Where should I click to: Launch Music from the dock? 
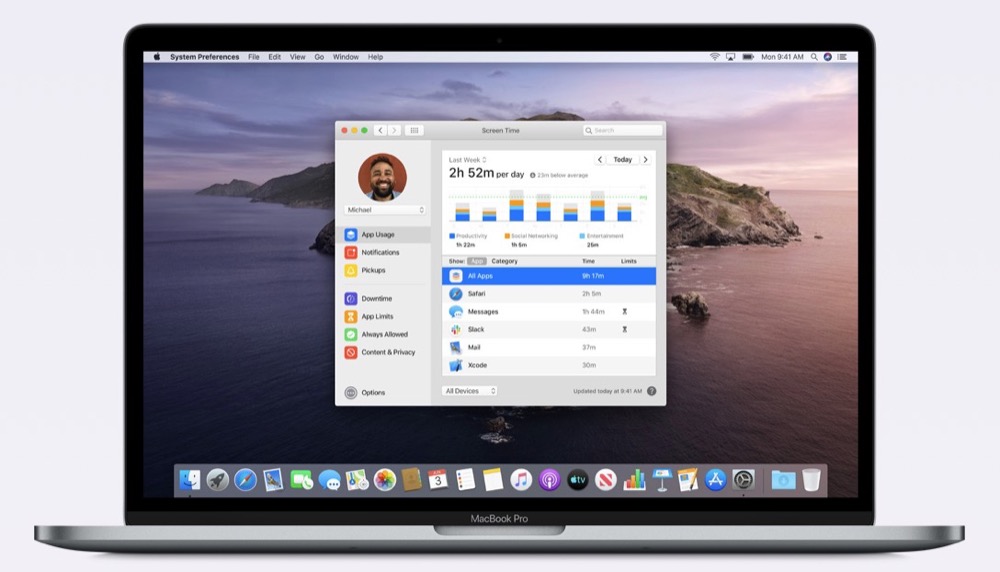coord(521,480)
